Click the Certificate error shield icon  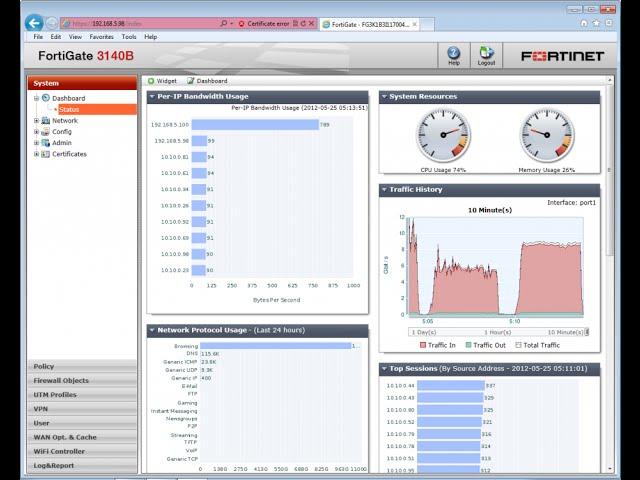coord(241,24)
